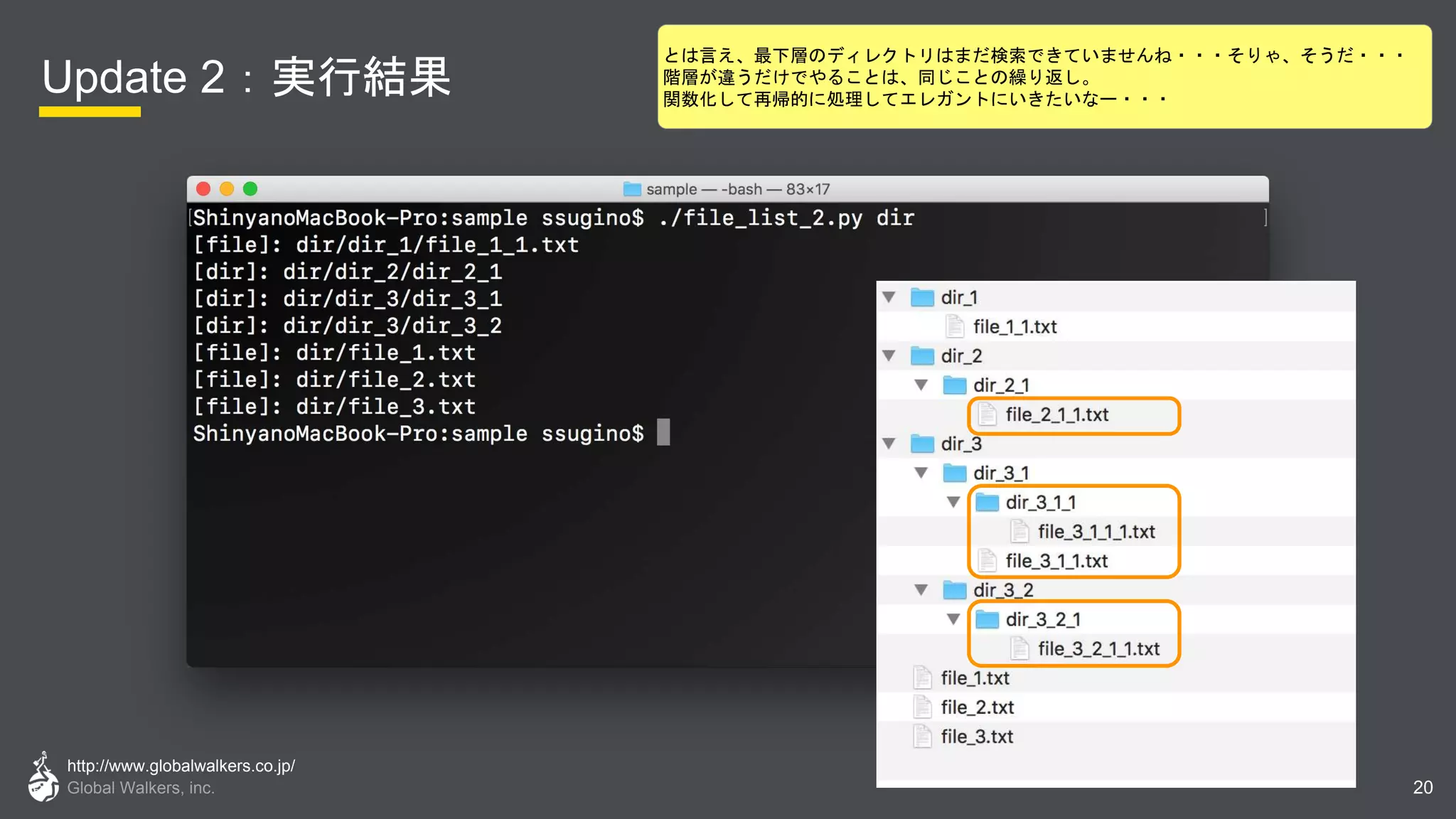Click the dir_2_1 folder icon
The height and width of the screenshot is (819, 1456).
click(955, 385)
